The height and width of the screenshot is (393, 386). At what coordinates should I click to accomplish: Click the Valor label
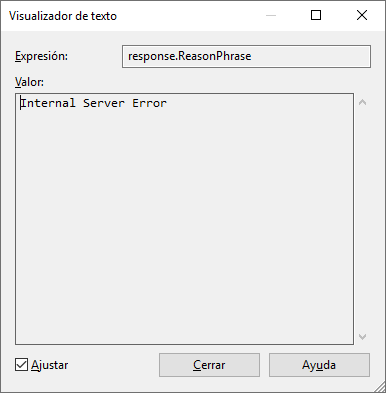pyautogui.click(x=29, y=82)
